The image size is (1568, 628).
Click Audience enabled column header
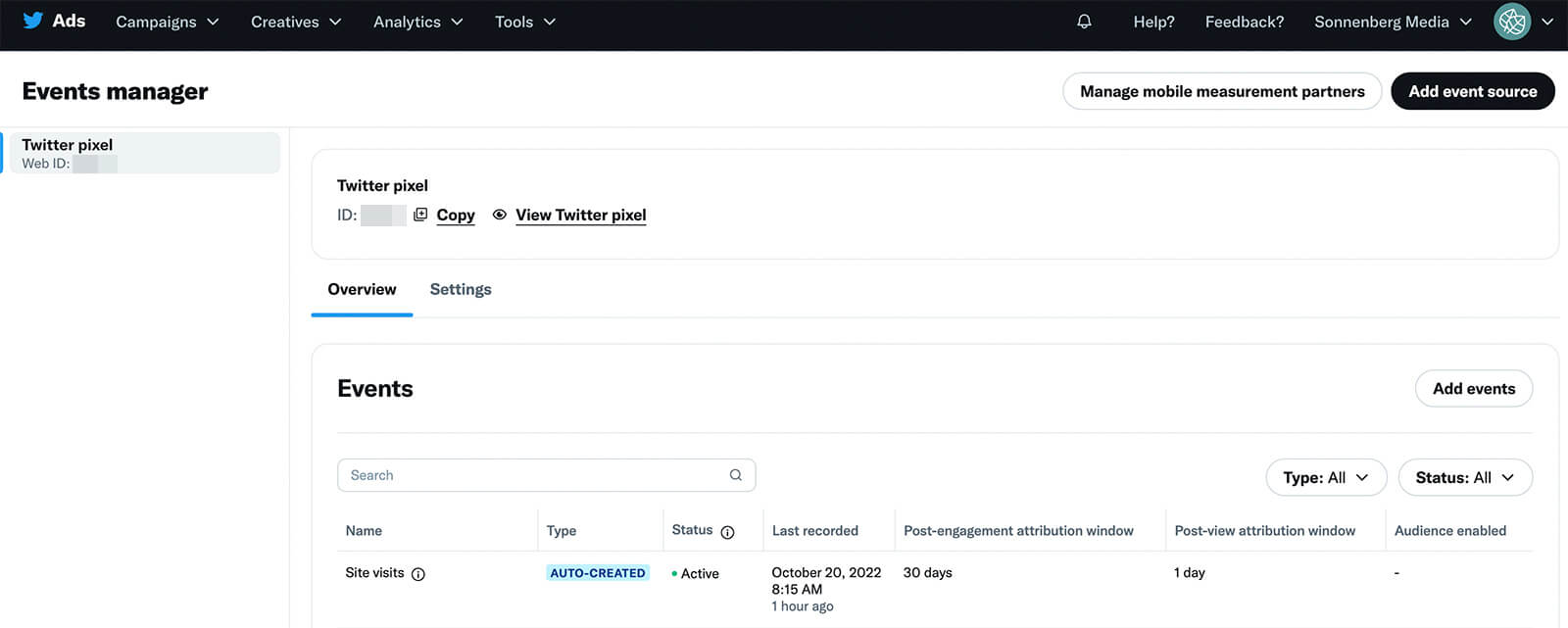click(x=1450, y=531)
